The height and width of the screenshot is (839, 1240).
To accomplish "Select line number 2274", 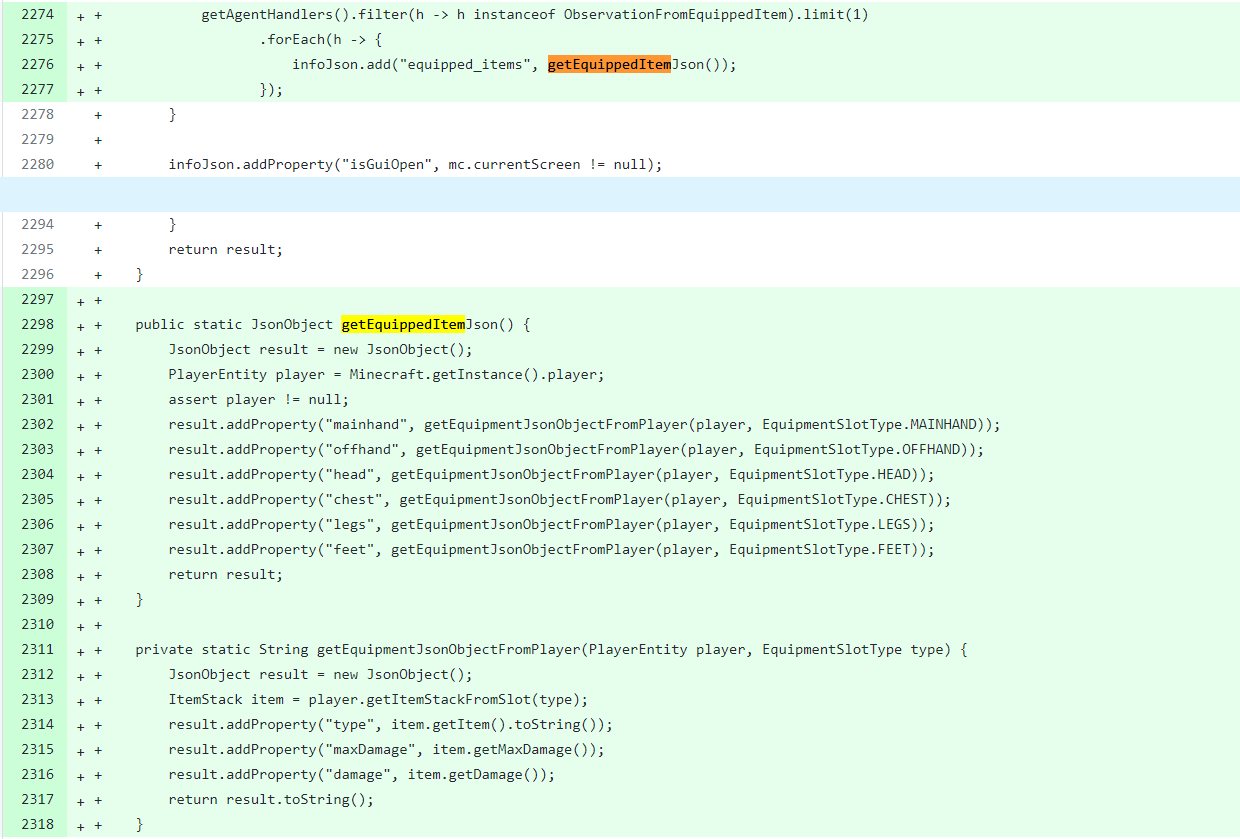I will tap(37, 15).
